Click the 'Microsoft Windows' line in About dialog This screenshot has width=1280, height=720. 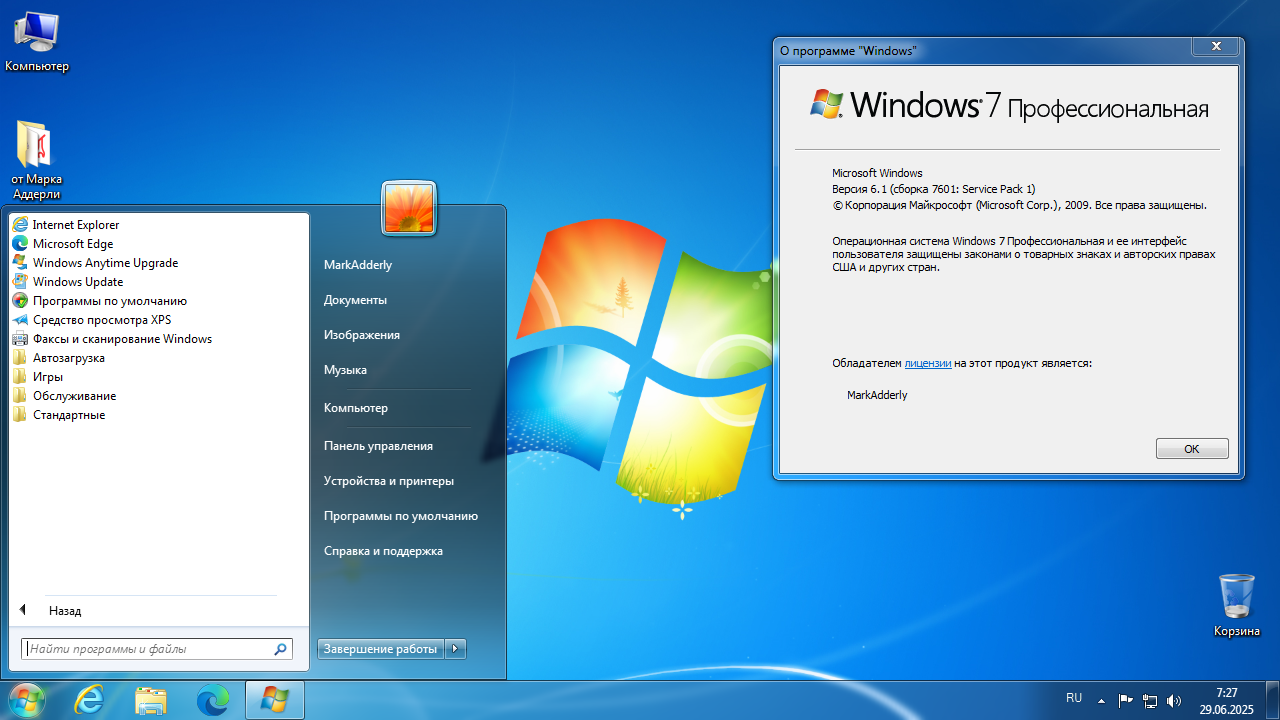point(877,173)
